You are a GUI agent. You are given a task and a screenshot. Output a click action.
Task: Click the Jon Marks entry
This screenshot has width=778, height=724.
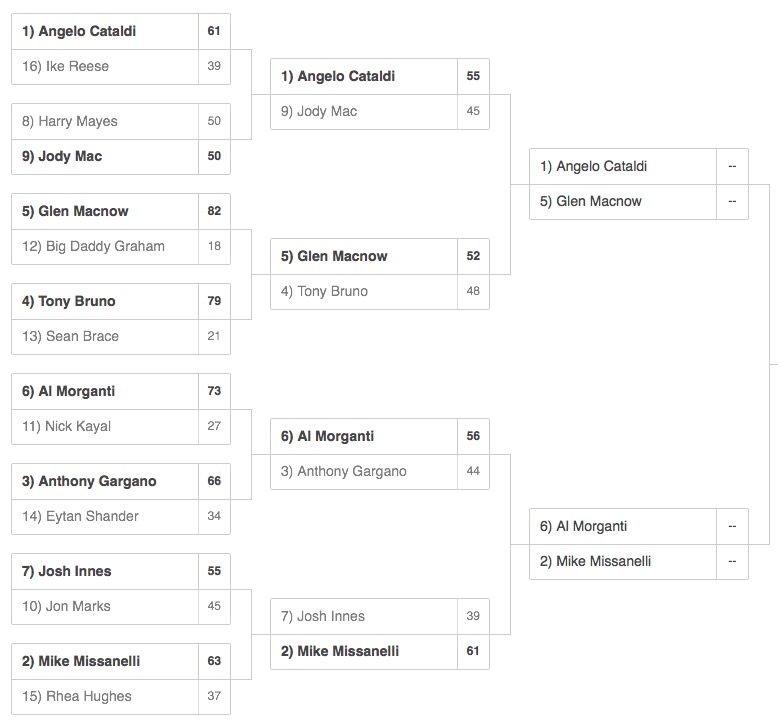tap(121, 606)
